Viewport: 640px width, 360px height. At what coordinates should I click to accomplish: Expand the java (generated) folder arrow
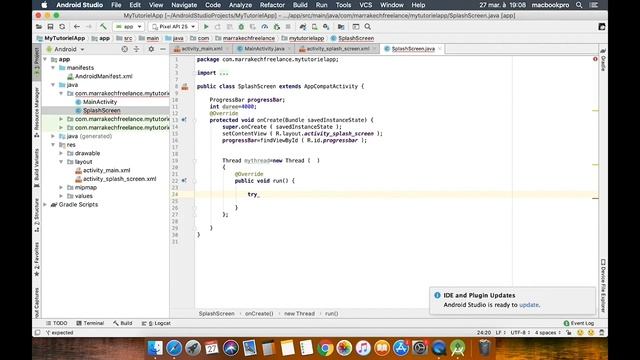[x=53, y=136]
